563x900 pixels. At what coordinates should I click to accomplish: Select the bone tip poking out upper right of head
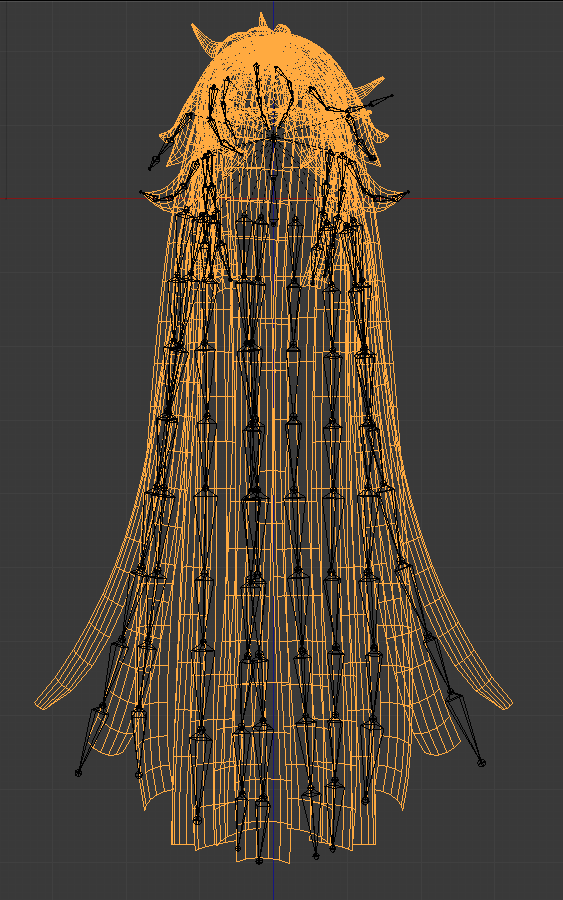click(x=392, y=96)
